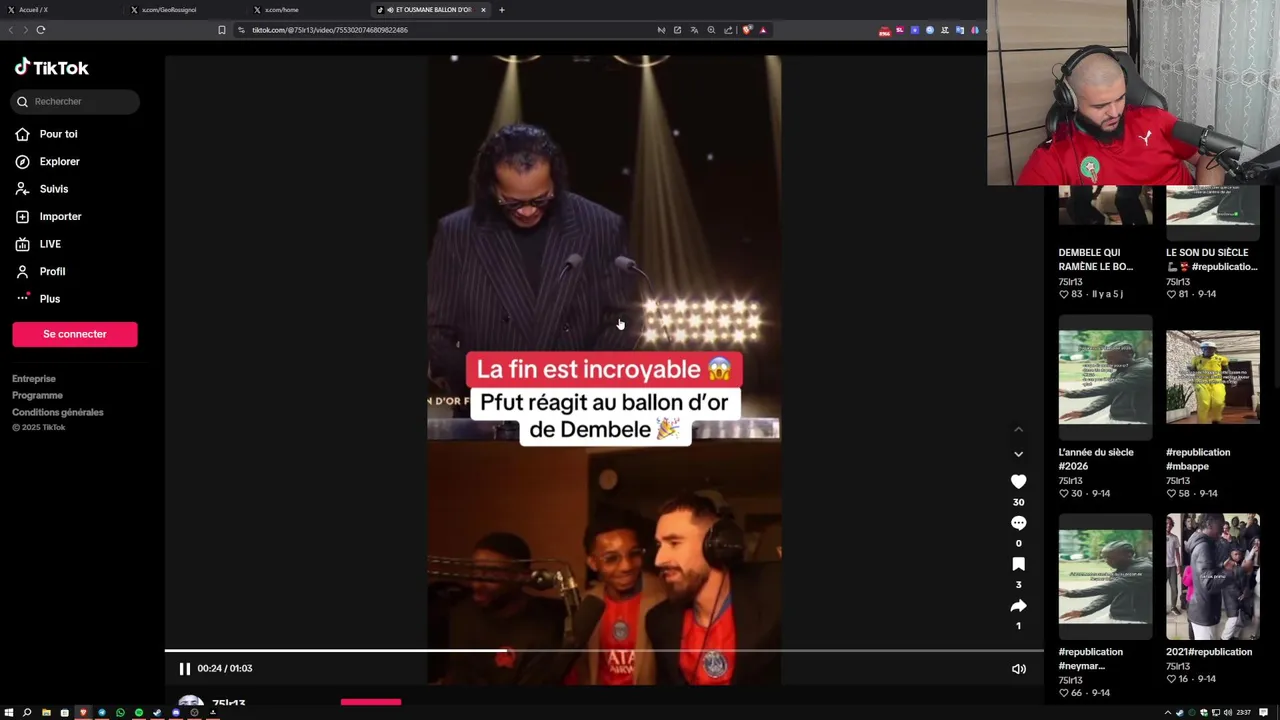Bookmark the video
Screen dimensions: 1280x720
(1018, 564)
